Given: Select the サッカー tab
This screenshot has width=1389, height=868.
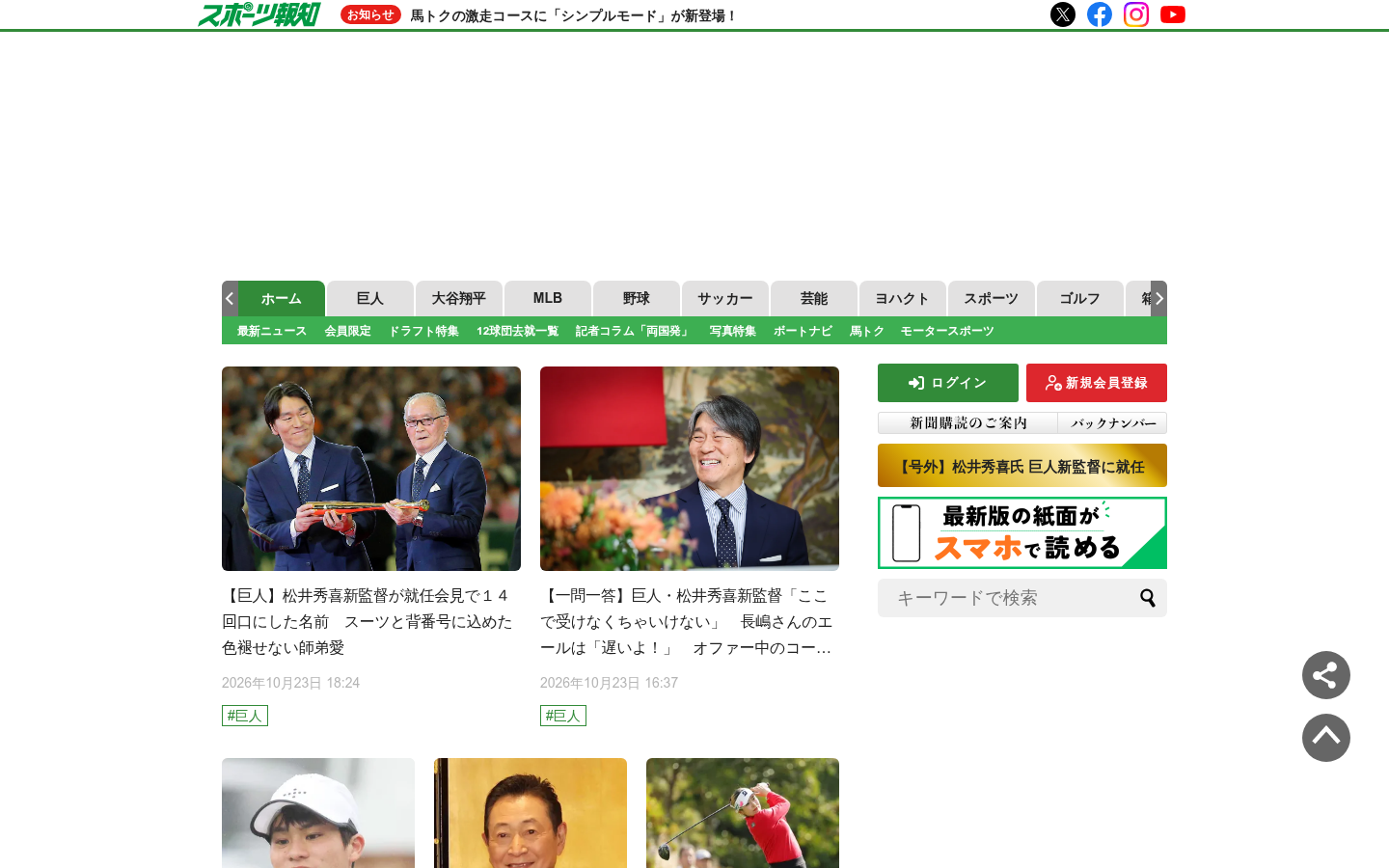Looking at the screenshot, I should pos(725,299).
